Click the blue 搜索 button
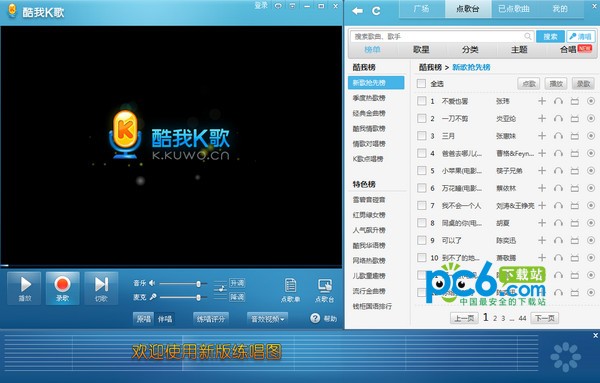This screenshot has width=600, height=383. coord(550,36)
